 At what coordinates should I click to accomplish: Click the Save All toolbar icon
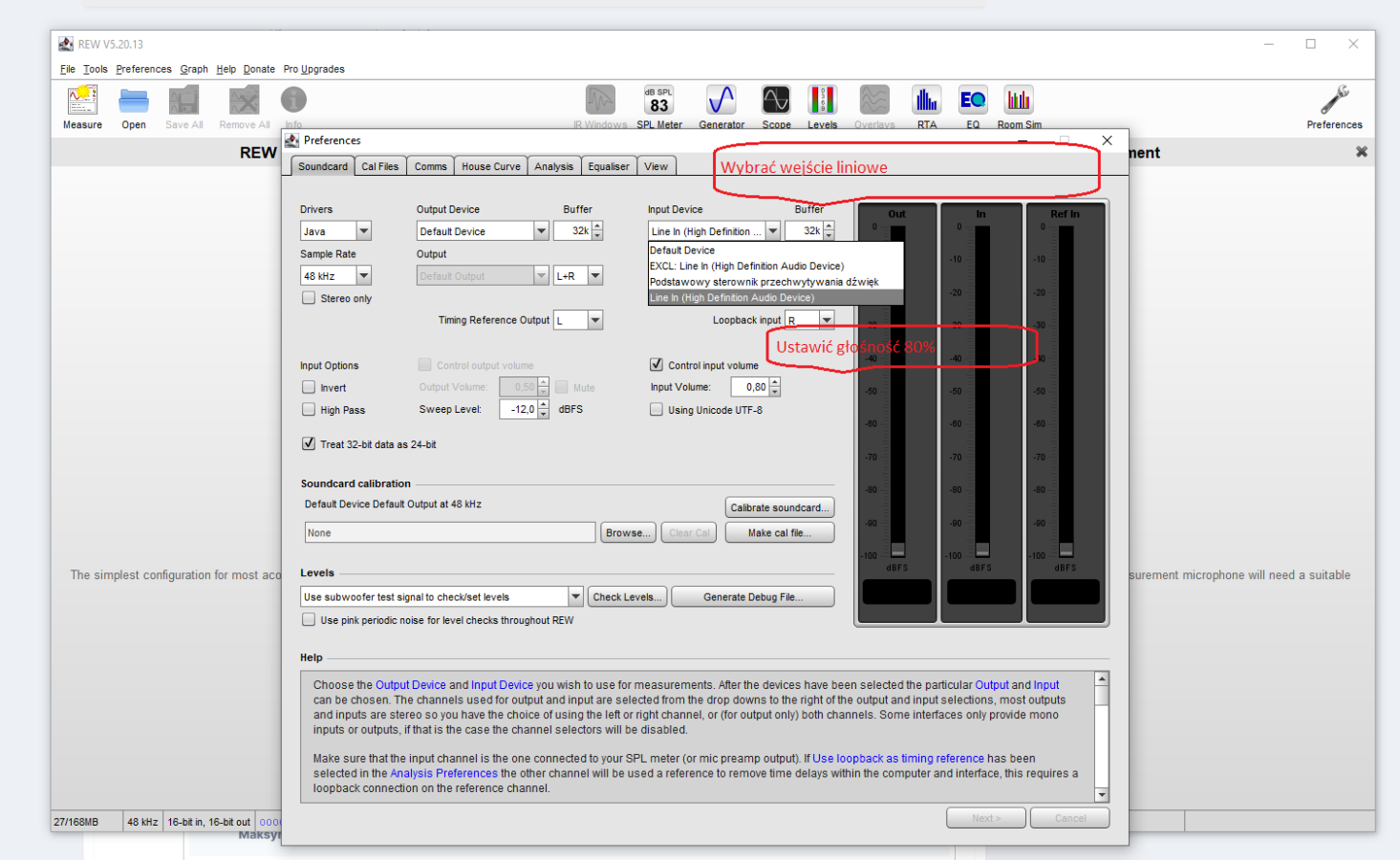(x=183, y=106)
